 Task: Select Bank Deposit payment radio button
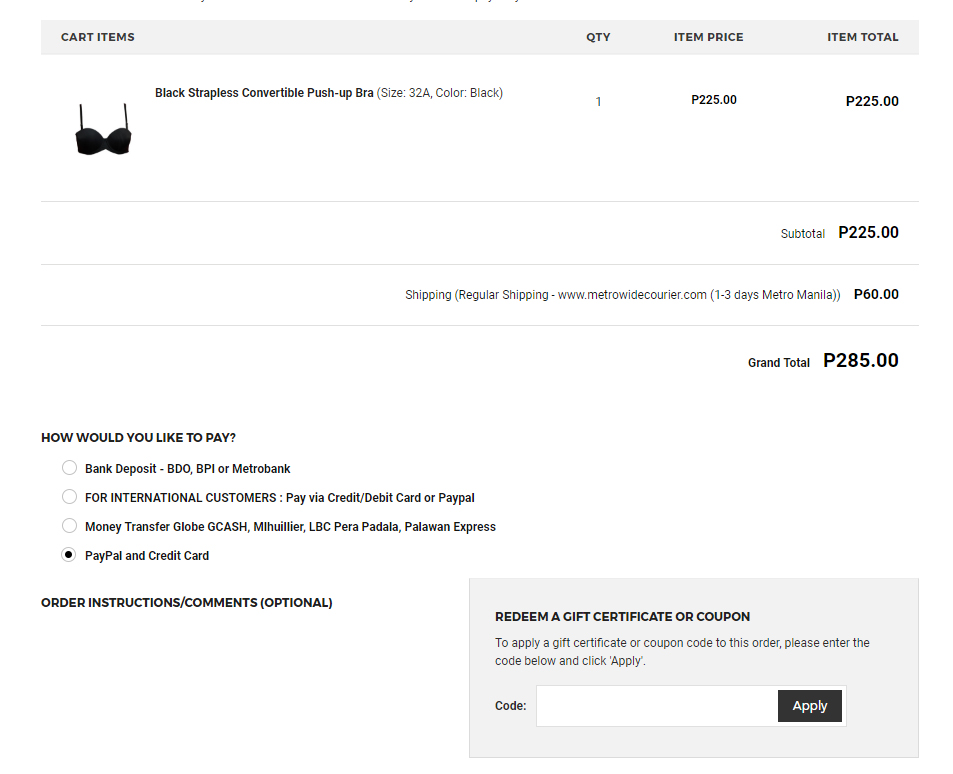coord(69,468)
